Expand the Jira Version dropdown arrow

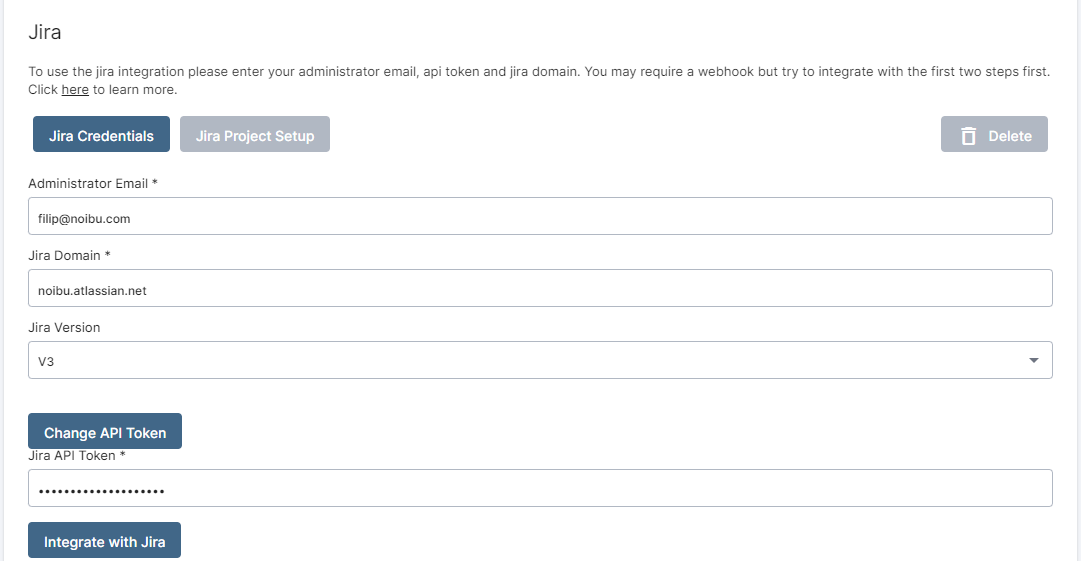click(1033, 361)
